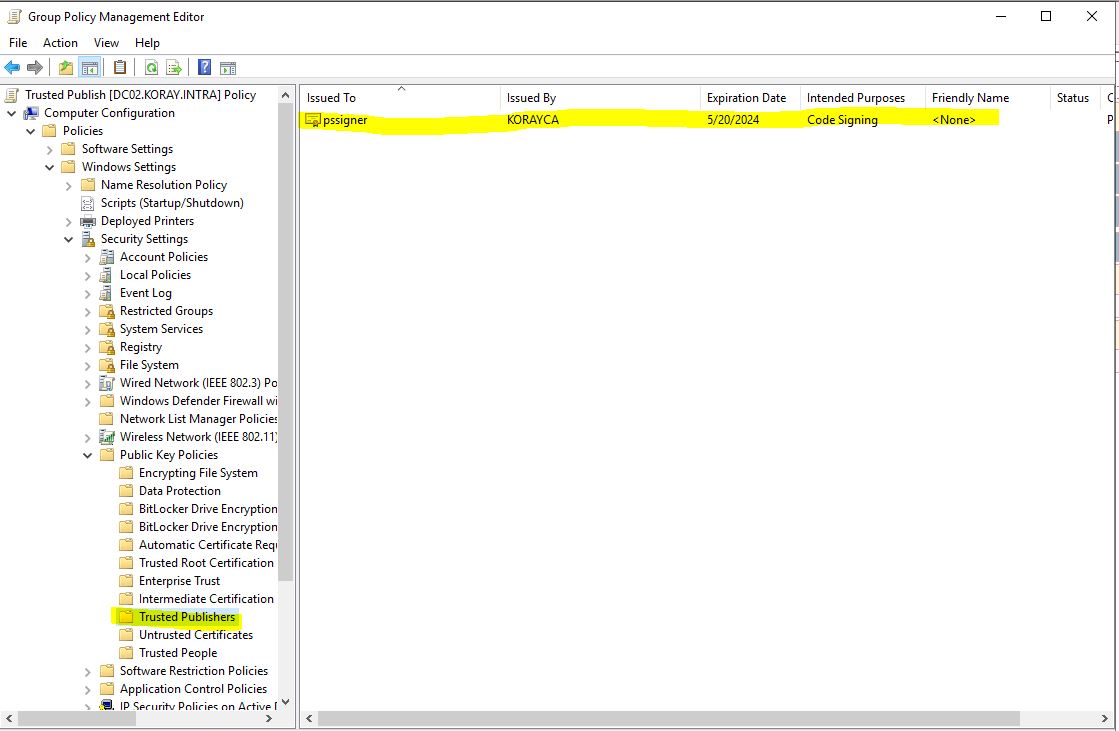Click the File System locked folder icon
Image resolution: width=1119 pixels, height=731 pixels.
107,365
